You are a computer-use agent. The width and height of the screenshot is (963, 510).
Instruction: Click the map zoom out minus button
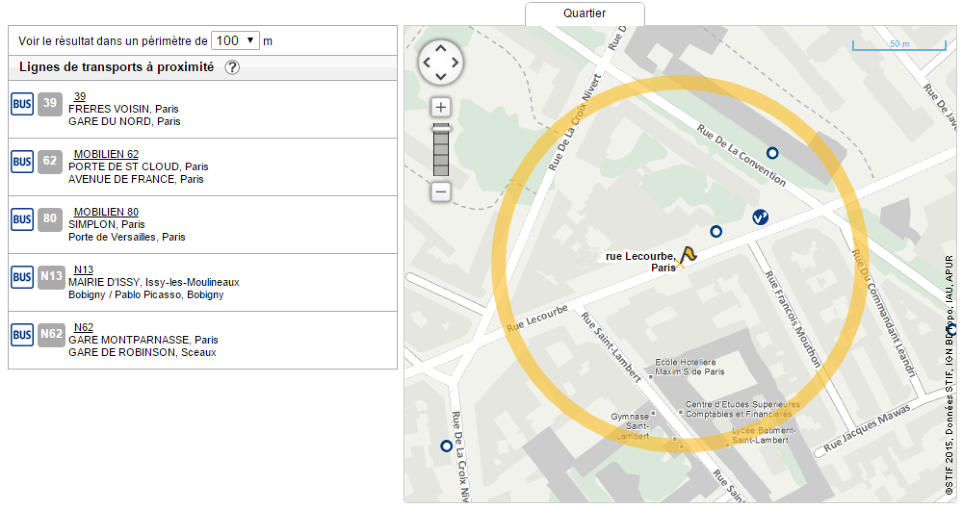pos(441,191)
